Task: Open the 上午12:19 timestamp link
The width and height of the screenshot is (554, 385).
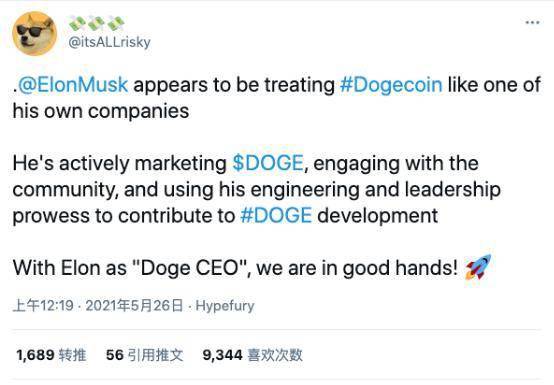Action: pyautogui.click(x=43, y=306)
